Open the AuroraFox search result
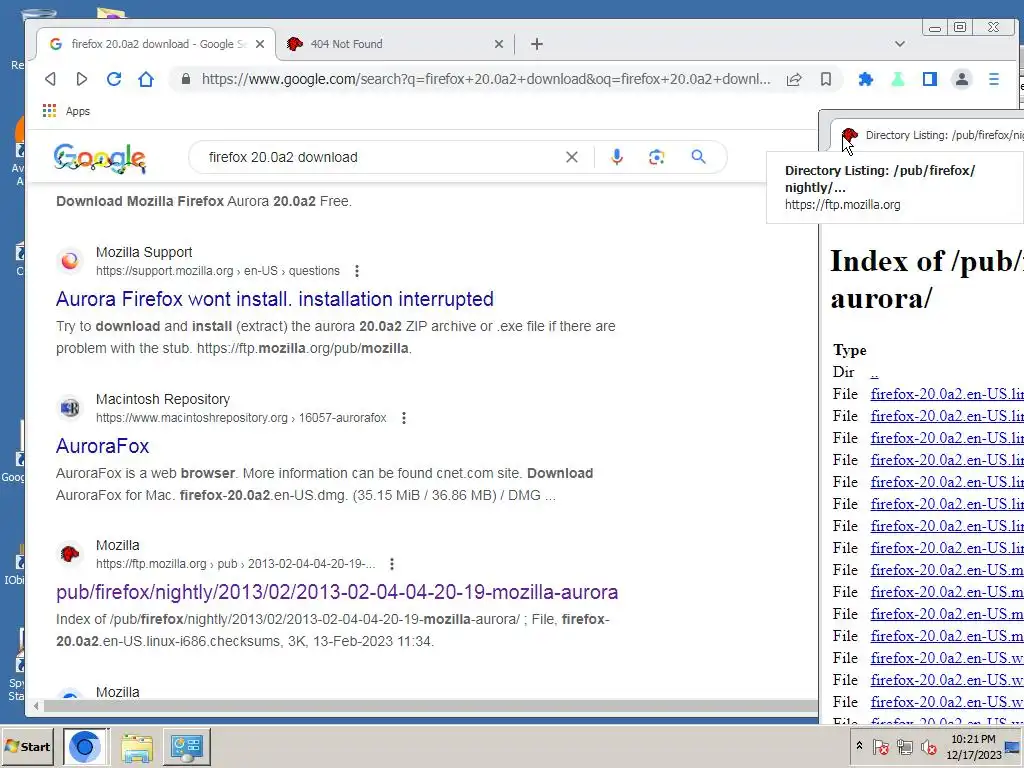Screen dimensions: 1024x768 point(103,446)
